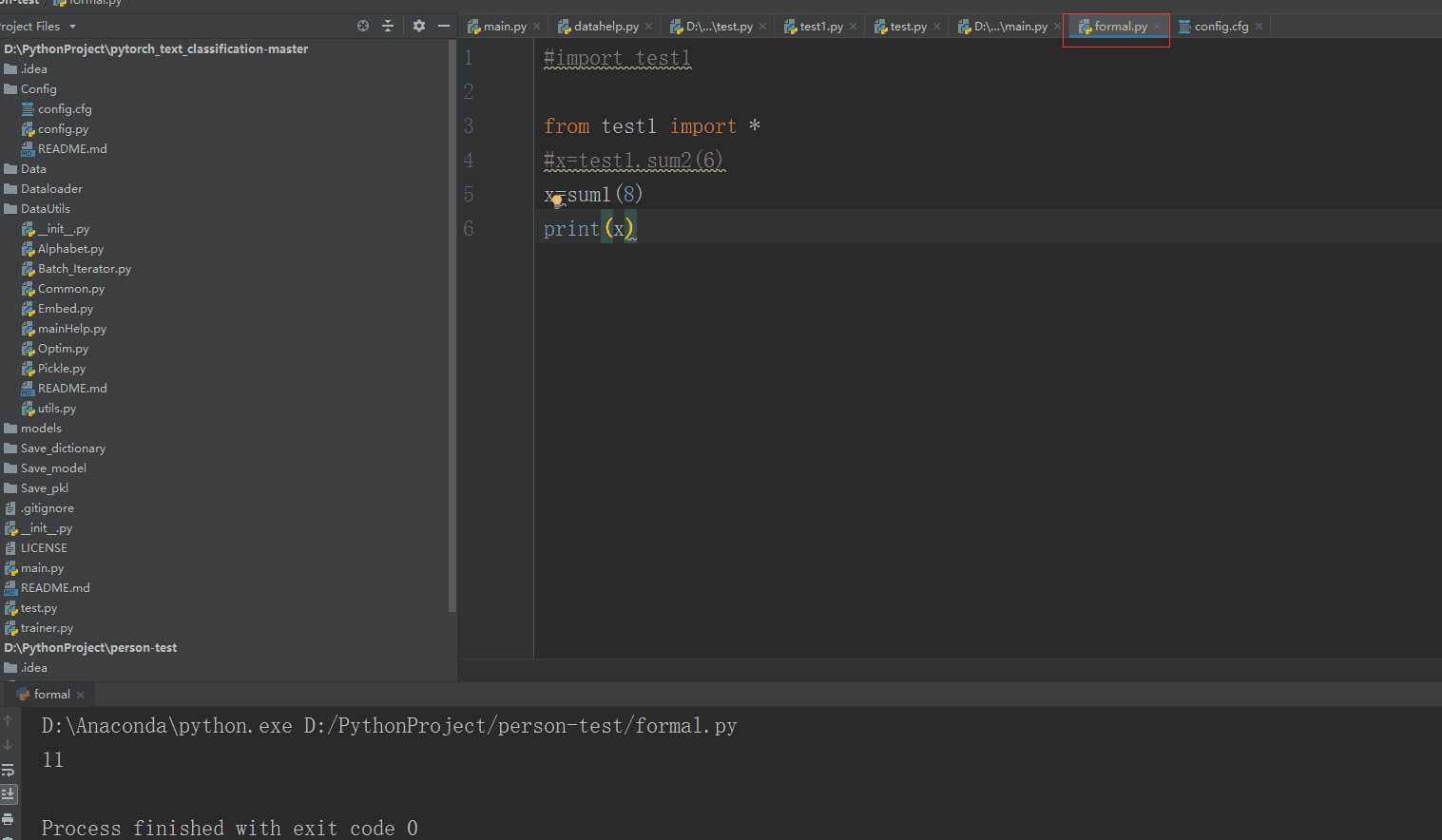
Task: Open the config.cfg editor tab
Action: [x=1221, y=27]
